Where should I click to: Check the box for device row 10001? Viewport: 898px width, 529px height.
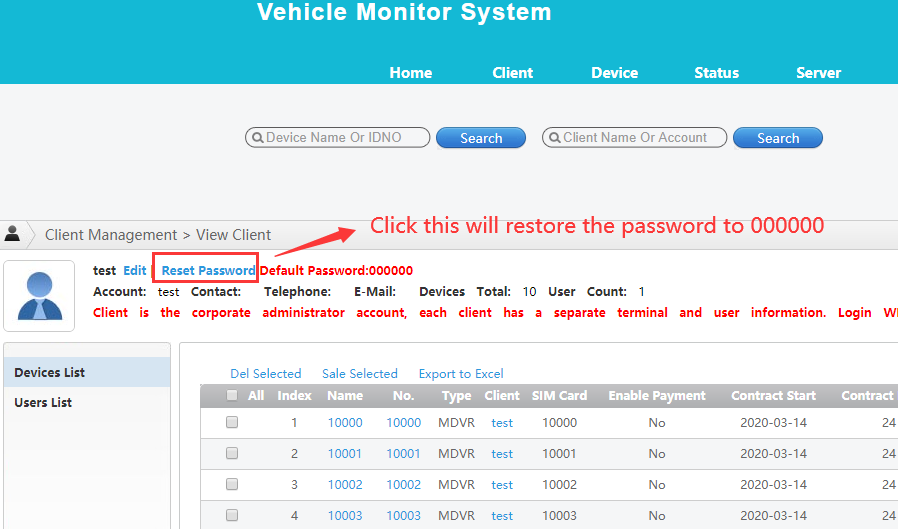coord(232,453)
